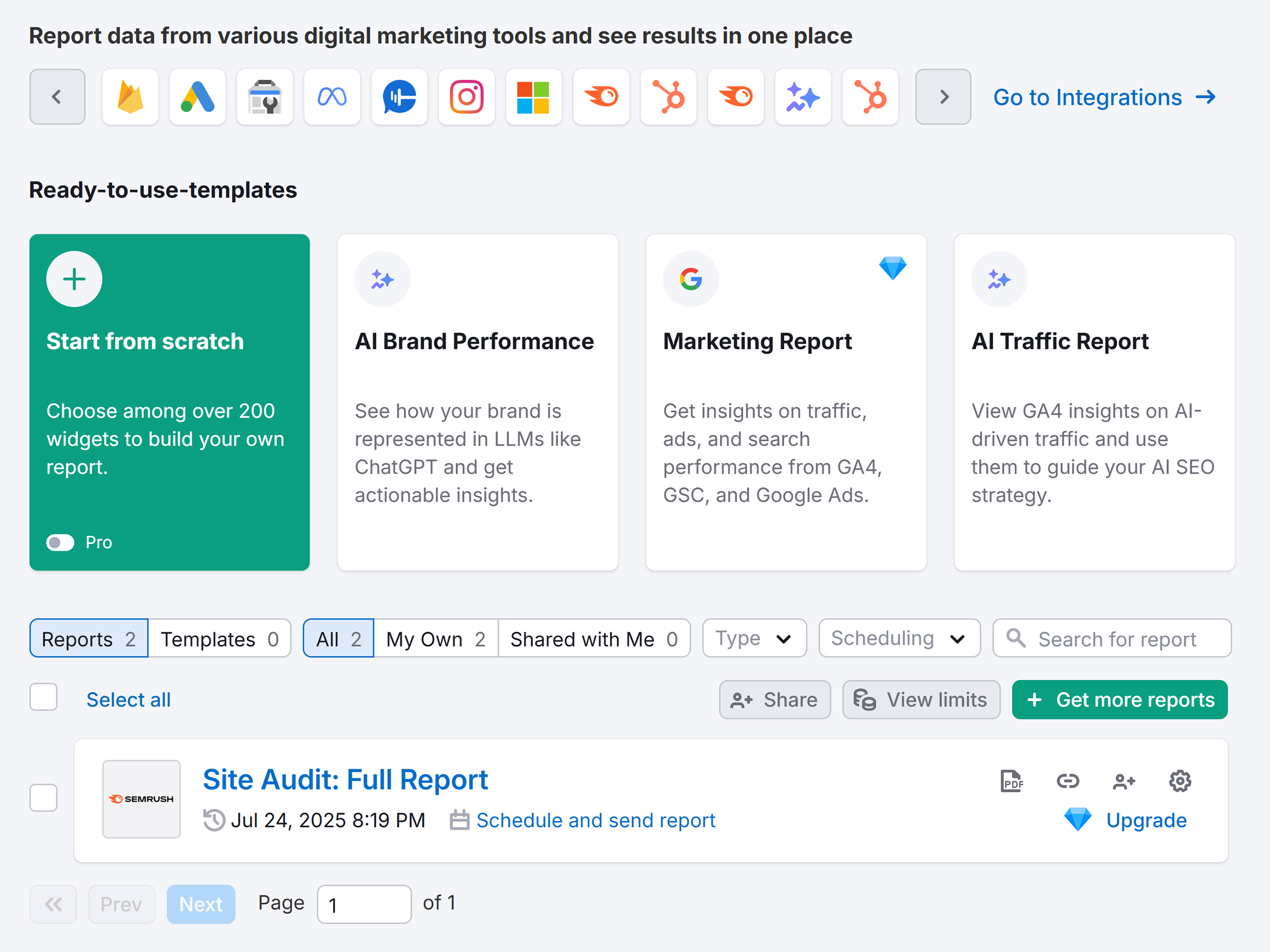
Task: Open the HubSpot integration
Action: pos(669,97)
